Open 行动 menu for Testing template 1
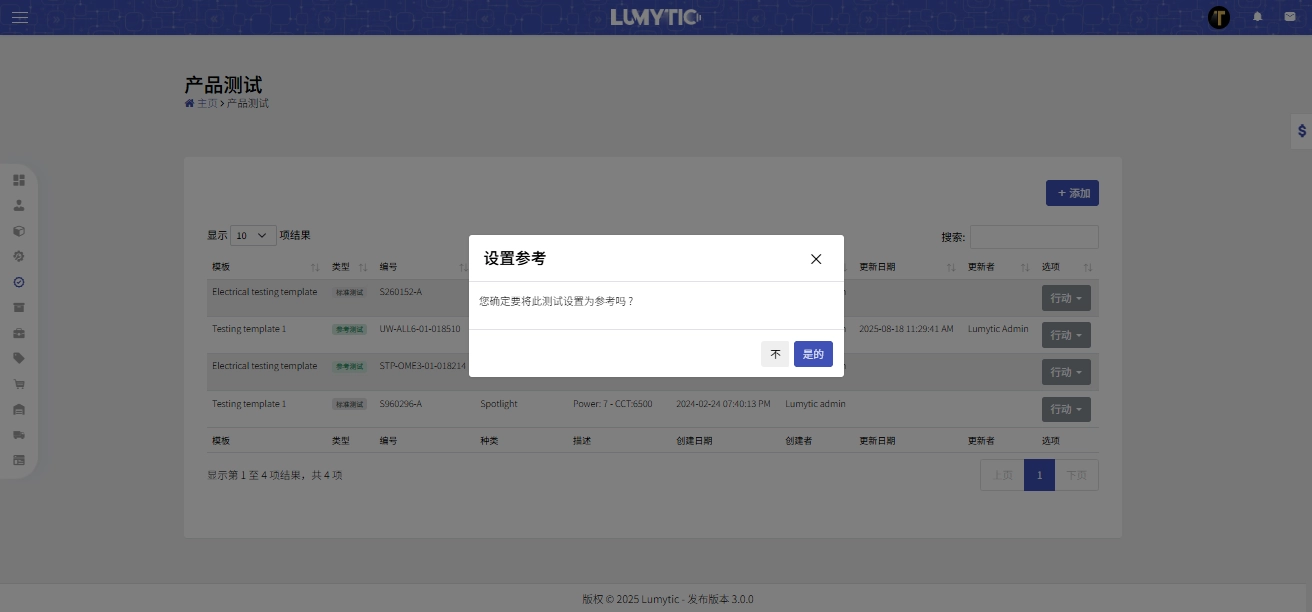The width and height of the screenshot is (1312, 612). [1066, 335]
